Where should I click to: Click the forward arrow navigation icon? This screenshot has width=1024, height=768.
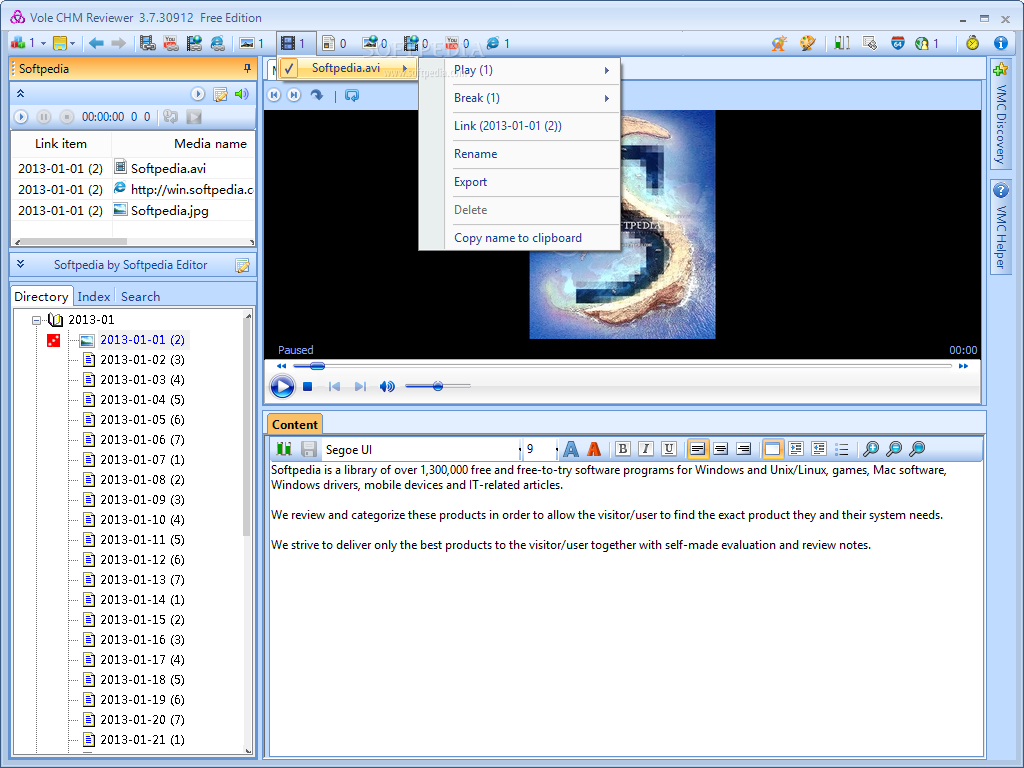pyautogui.click(x=118, y=43)
